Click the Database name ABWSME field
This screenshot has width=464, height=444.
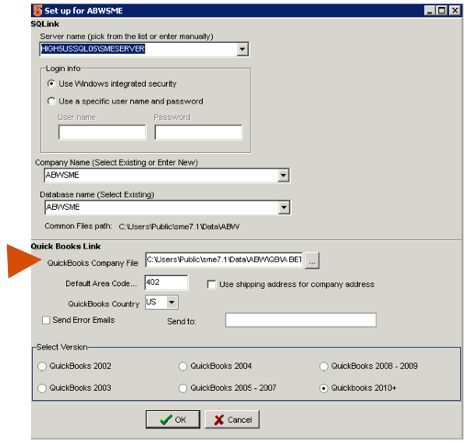(162, 208)
